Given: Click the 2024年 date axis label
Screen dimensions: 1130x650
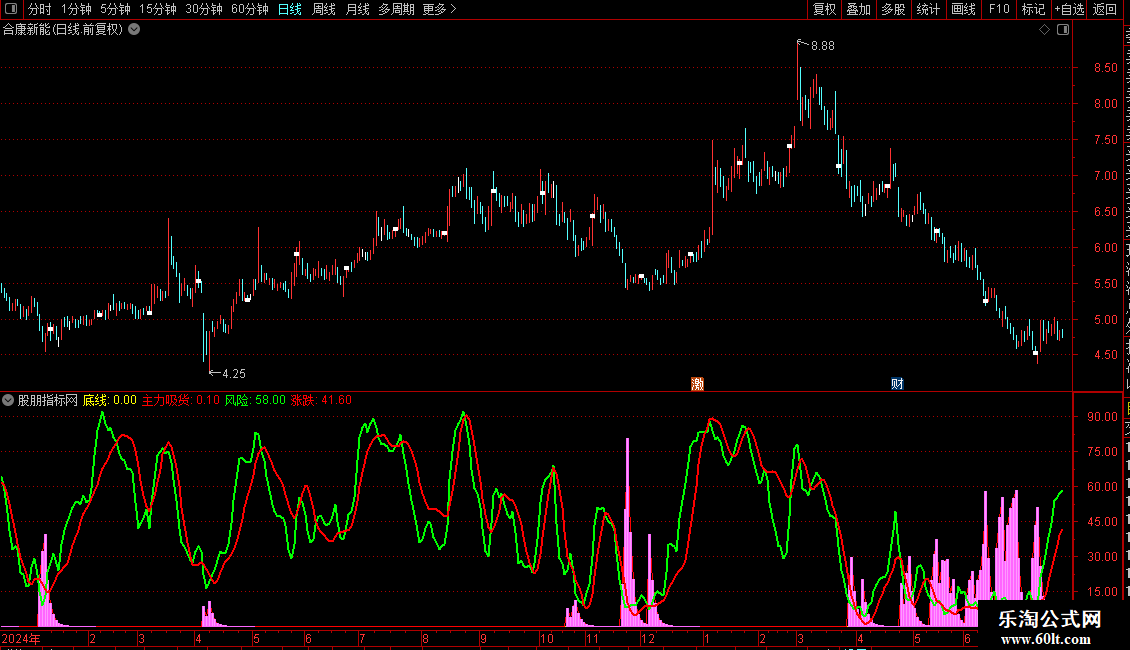Looking at the screenshot, I should pyautogui.click(x=21, y=638).
